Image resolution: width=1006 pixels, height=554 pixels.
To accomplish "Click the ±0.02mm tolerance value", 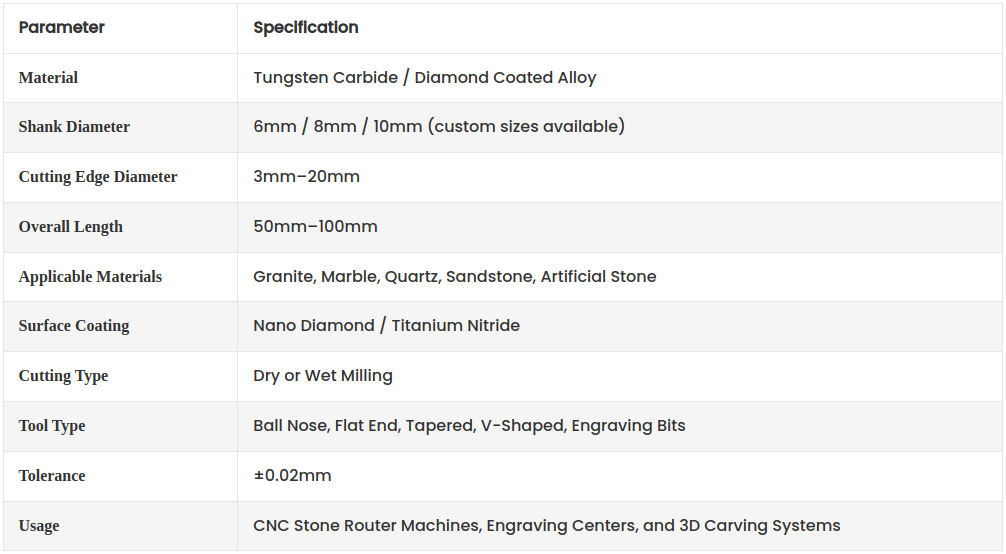I will 292,476.
